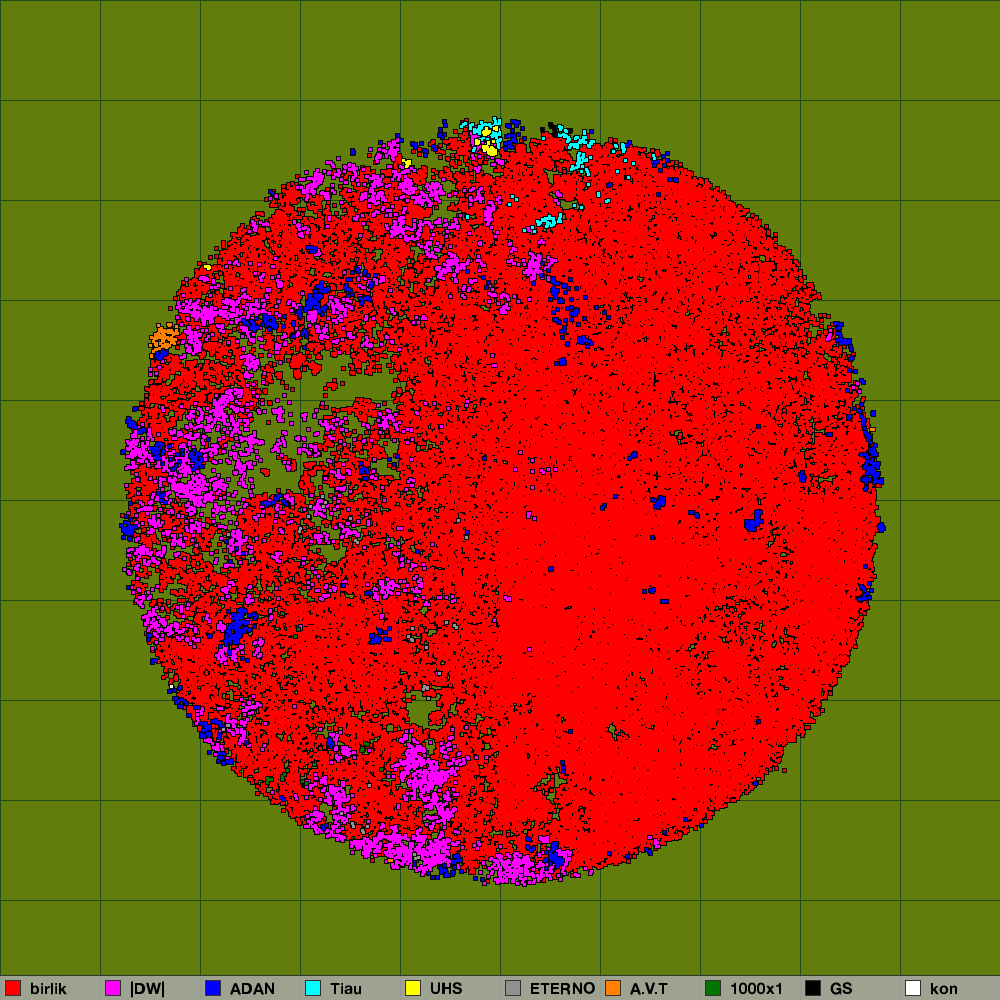Select the "UHS" legend label
Screen dimensions: 1000x1000
click(446, 989)
